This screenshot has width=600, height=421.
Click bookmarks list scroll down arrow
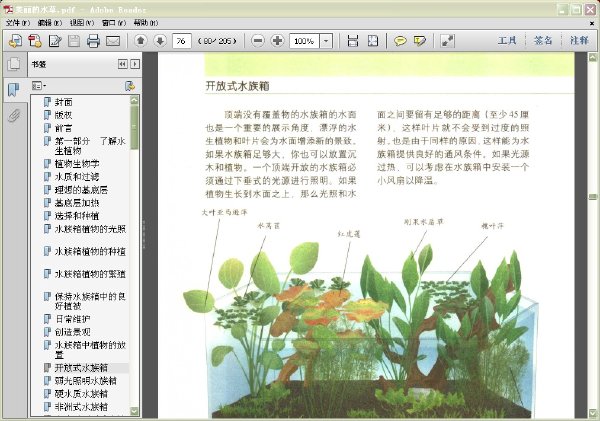point(134,411)
